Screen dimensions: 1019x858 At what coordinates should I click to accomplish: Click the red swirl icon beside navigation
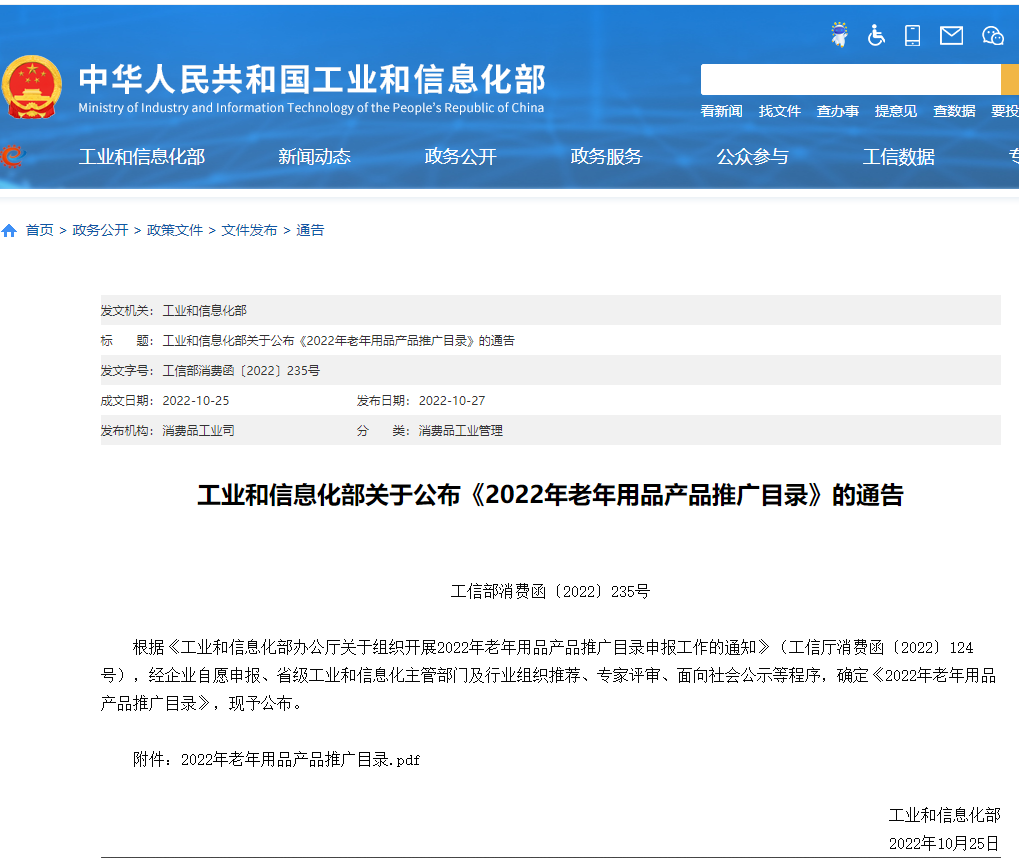tap(11, 156)
